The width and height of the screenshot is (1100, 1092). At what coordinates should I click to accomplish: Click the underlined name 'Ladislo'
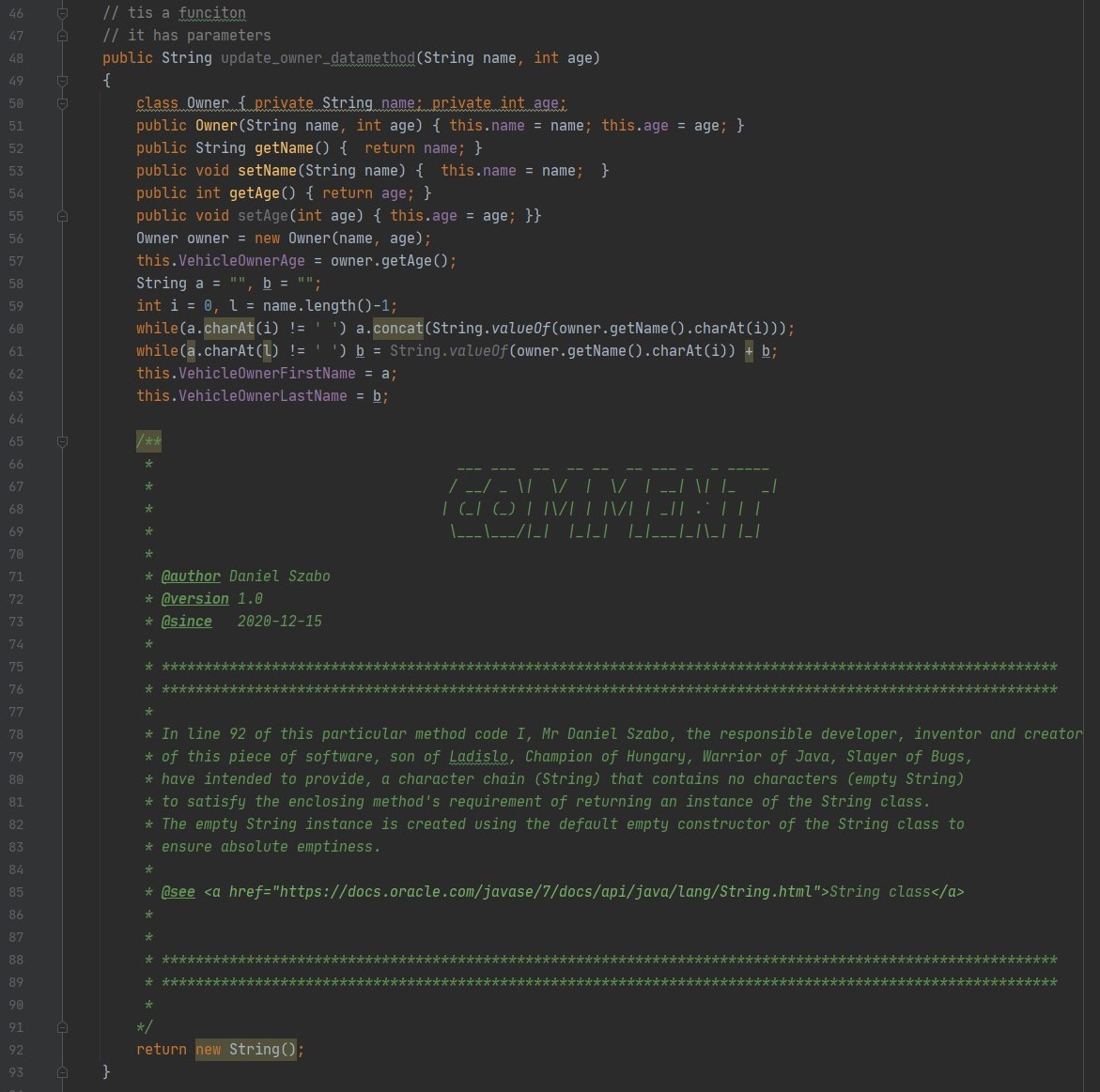[478, 757]
